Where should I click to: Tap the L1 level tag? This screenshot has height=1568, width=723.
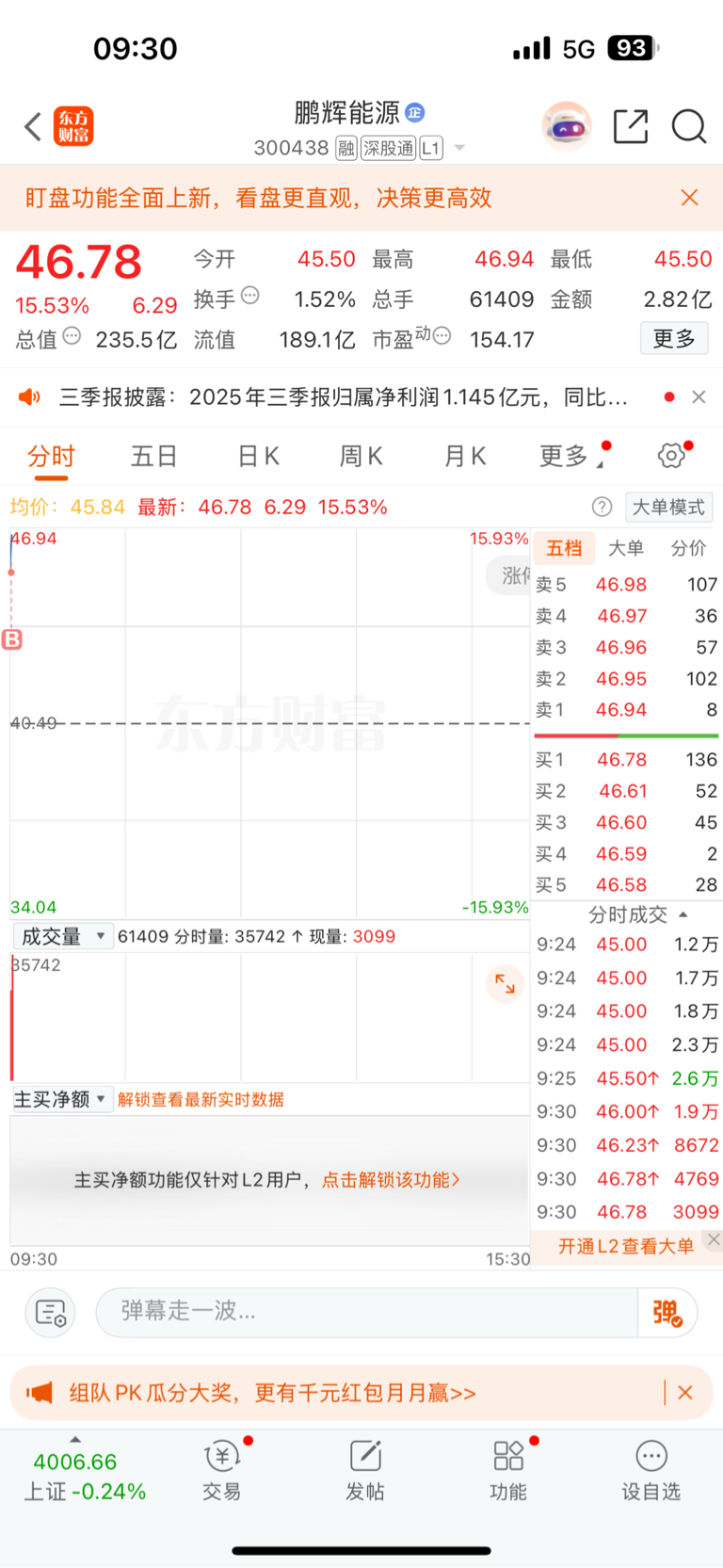click(430, 149)
